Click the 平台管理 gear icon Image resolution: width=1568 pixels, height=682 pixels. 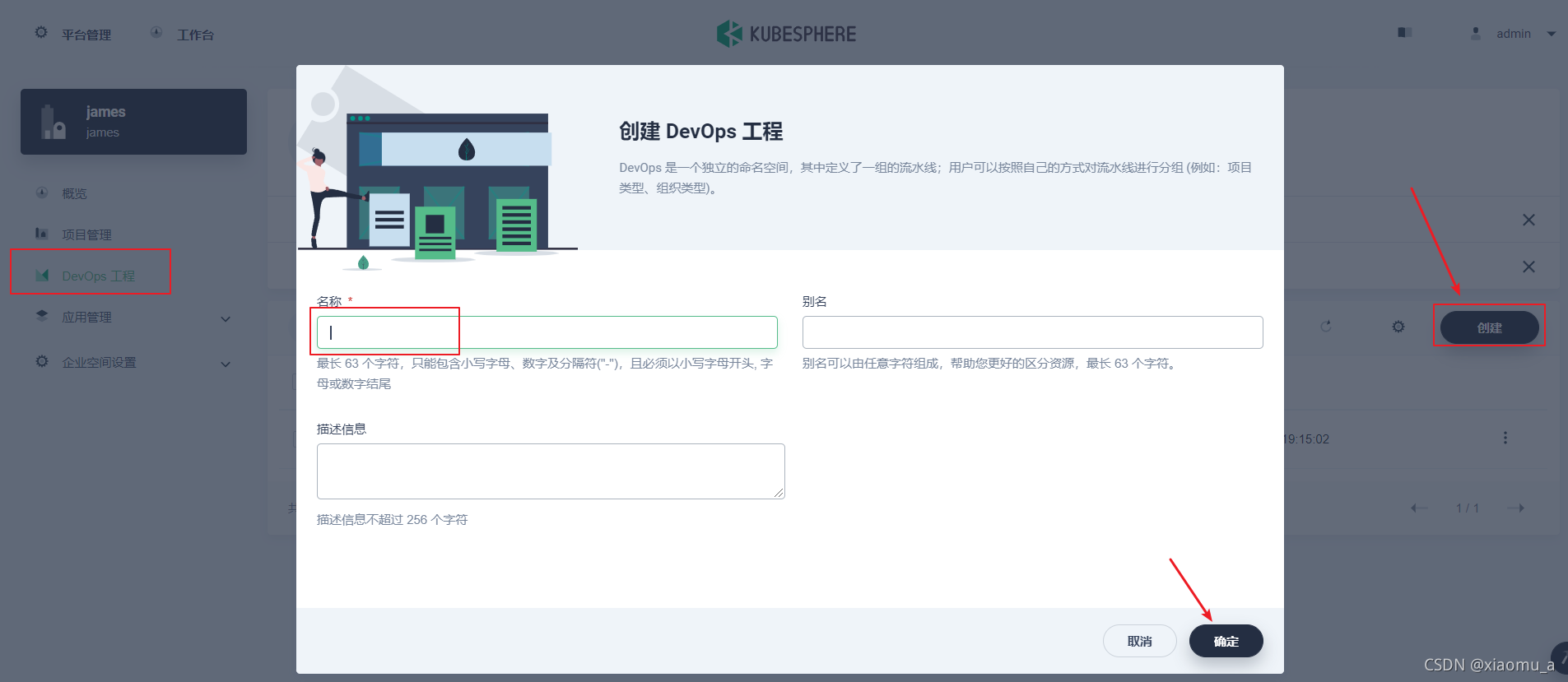tap(41, 33)
